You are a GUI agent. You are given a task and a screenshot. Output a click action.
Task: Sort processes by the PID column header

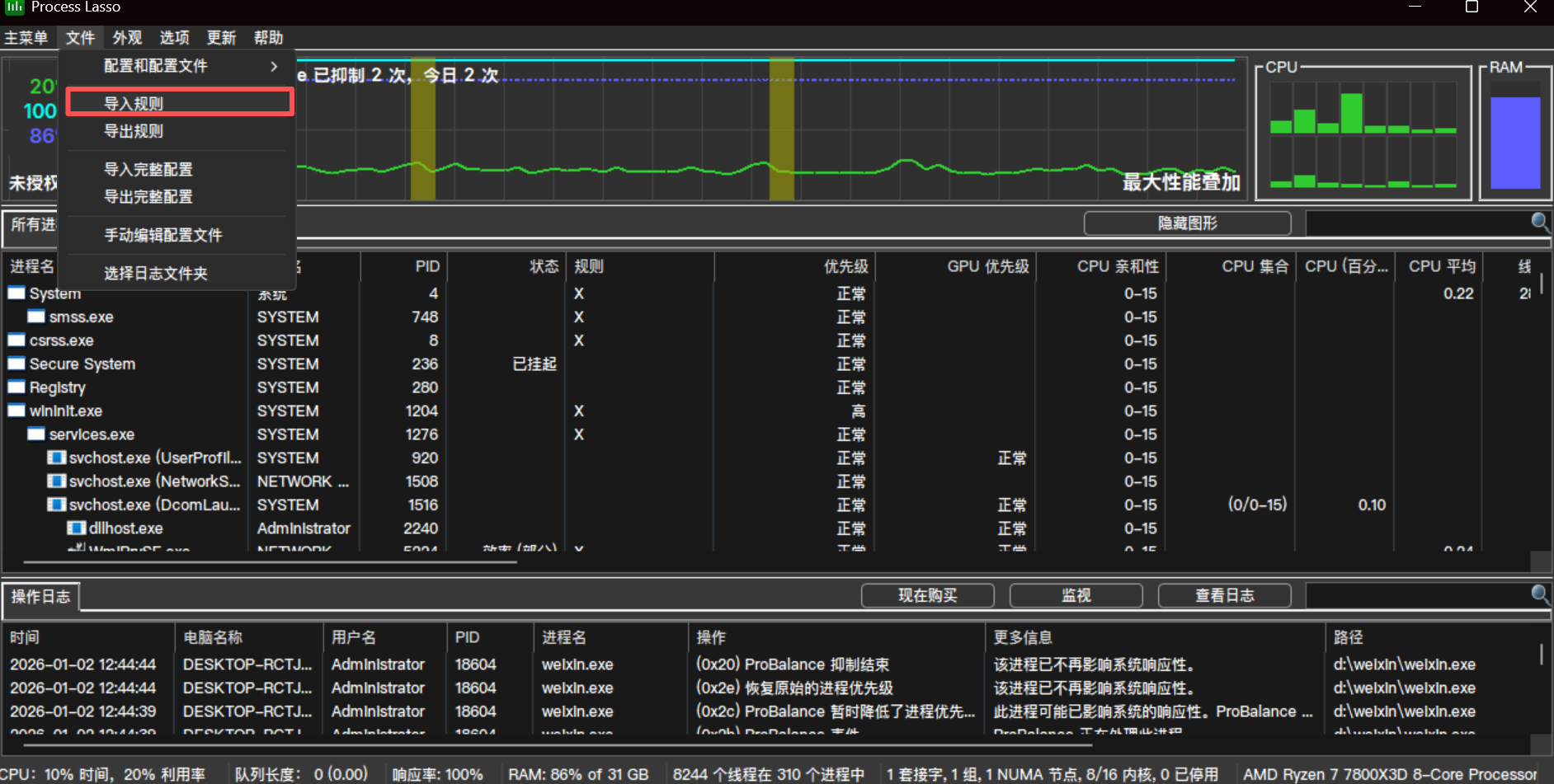coord(426,266)
